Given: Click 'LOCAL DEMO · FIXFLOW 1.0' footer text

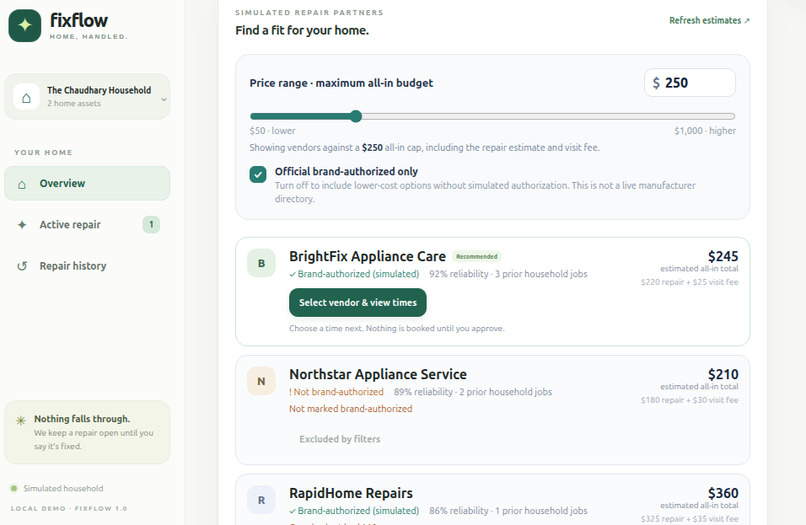Looking at the screenshot, I should click(69, 509).
